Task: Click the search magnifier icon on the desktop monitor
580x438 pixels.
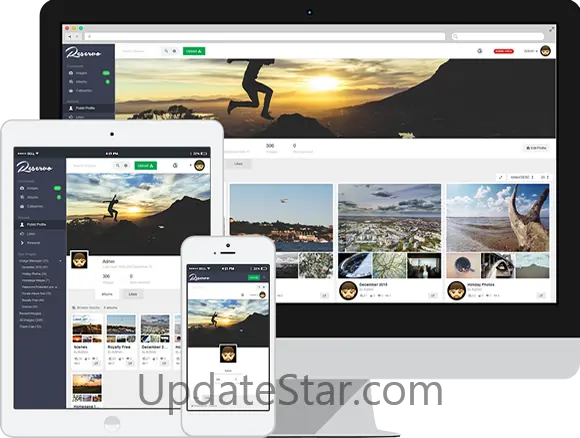Action: click(x=166, y=51)
